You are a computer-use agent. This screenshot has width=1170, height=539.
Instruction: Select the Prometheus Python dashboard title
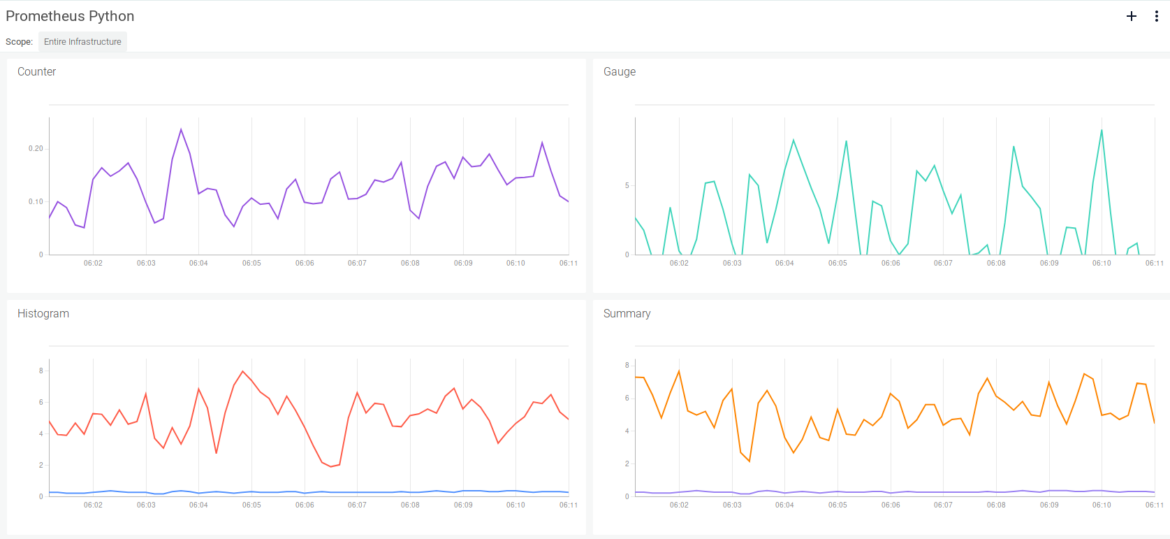pos(70,16)
